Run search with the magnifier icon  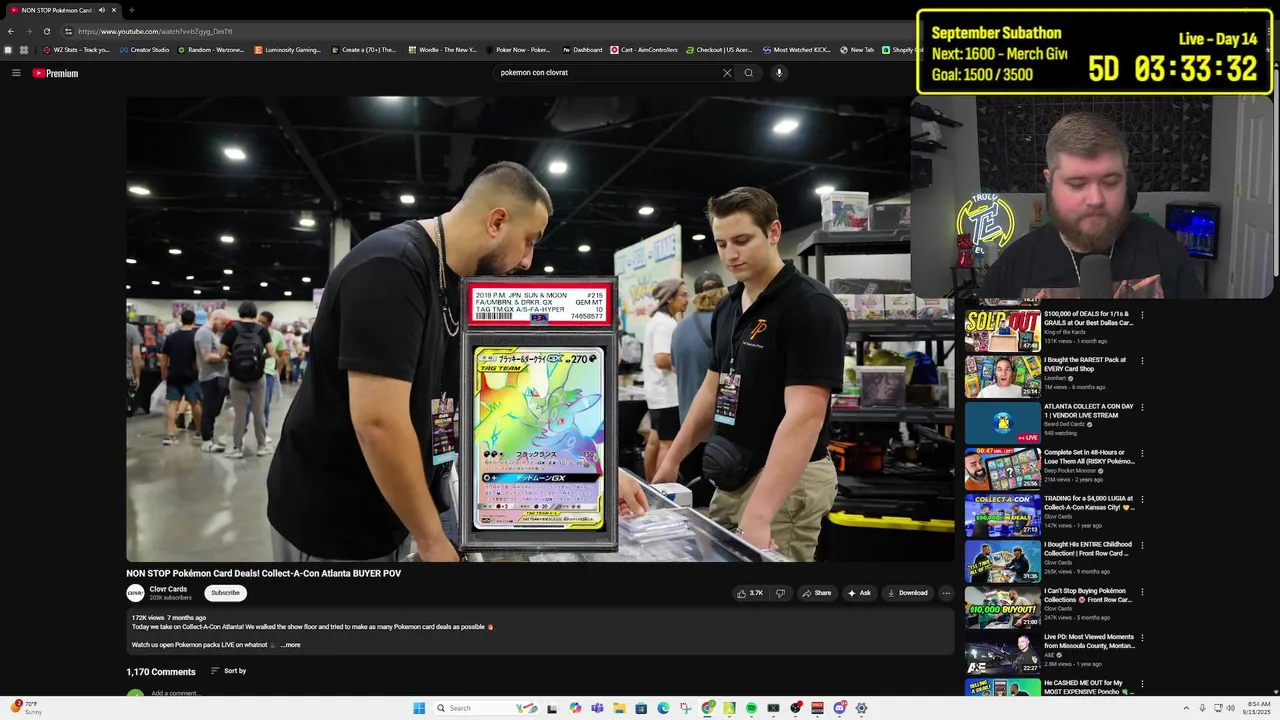tap(748, 73)
